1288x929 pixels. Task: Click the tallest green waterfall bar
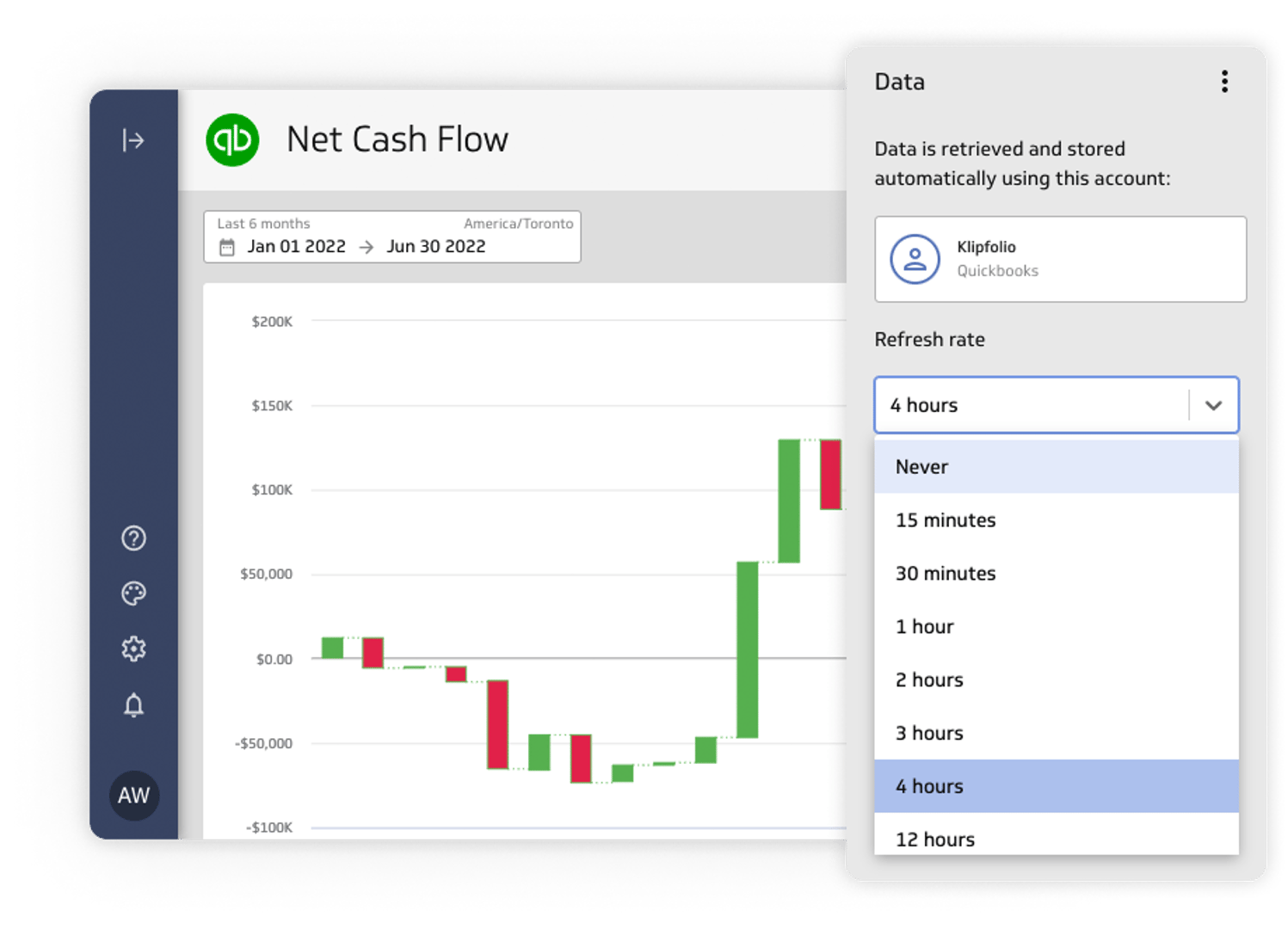pyautogui.click(x=747, y=649)
